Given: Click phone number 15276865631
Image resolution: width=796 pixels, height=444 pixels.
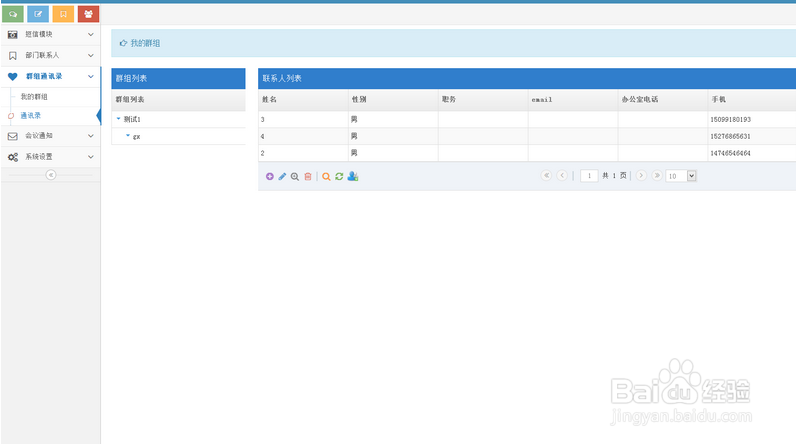Looking at the screenshot, I should tap(731, 136).
